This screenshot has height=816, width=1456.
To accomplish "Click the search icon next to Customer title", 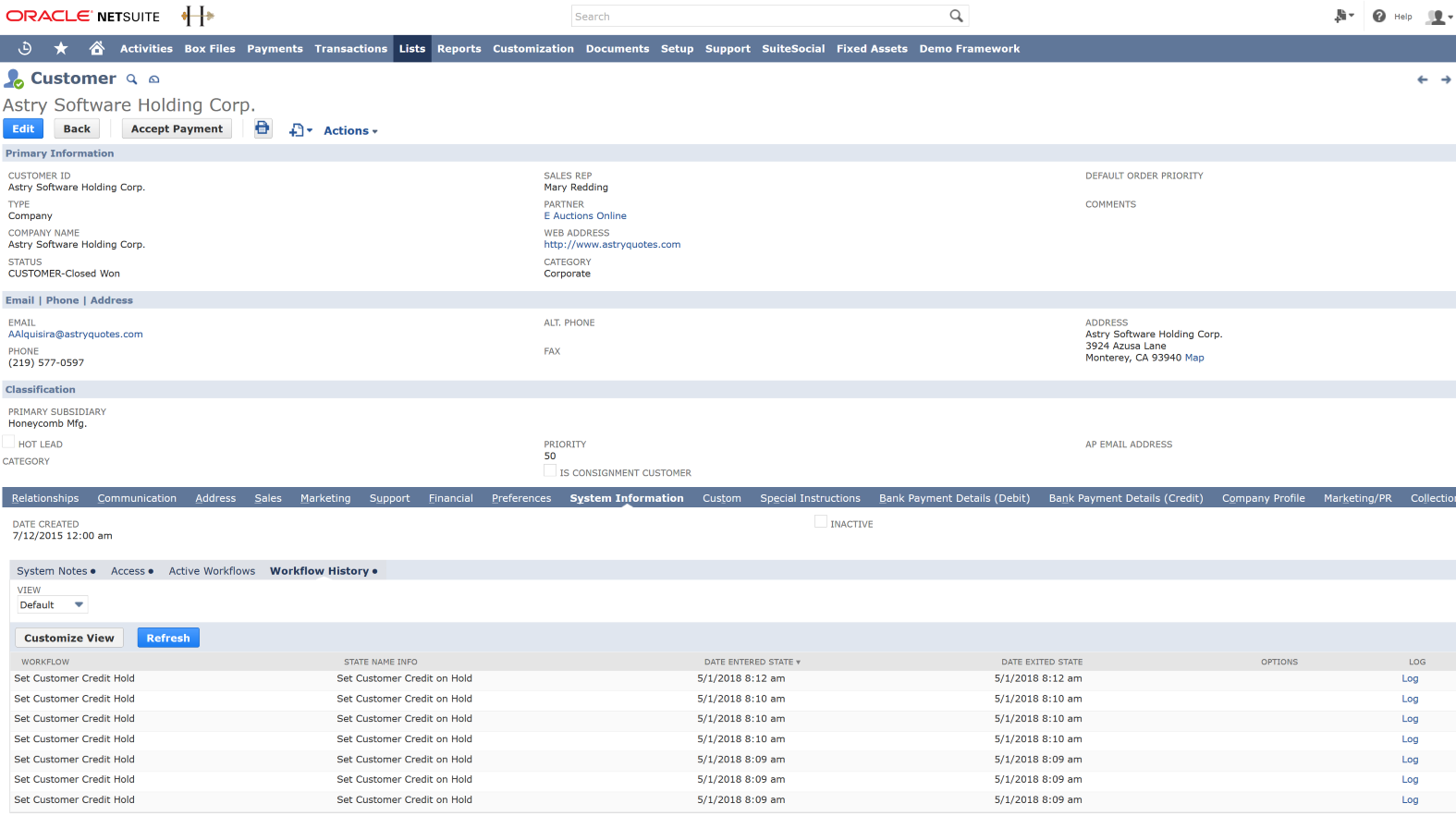I will (132, 79).
